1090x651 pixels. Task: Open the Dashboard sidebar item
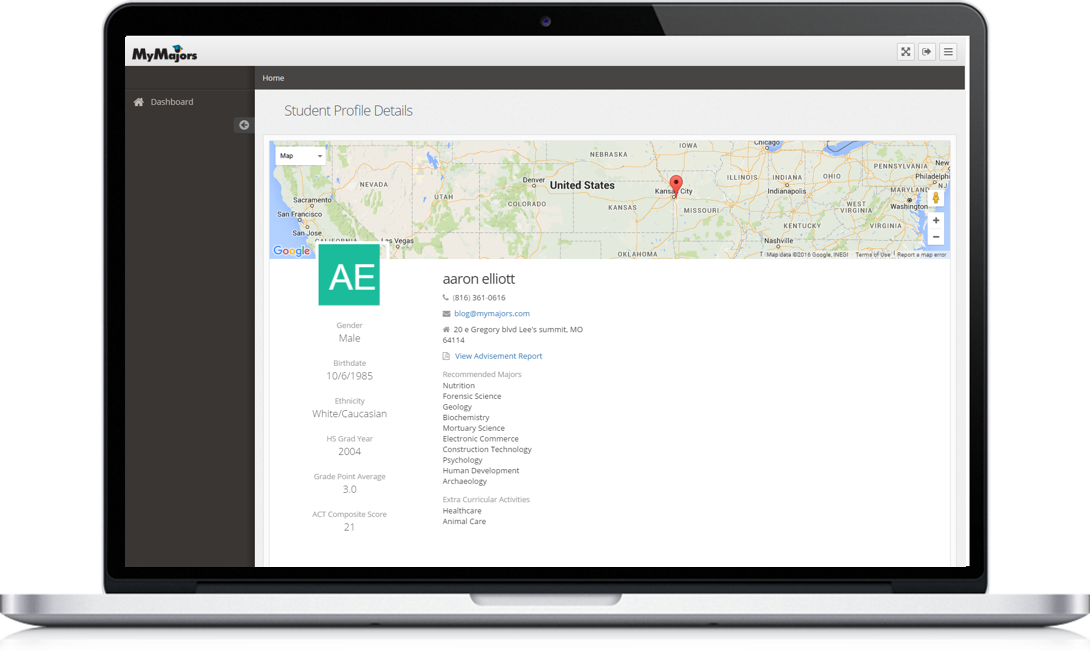(172, 102)
